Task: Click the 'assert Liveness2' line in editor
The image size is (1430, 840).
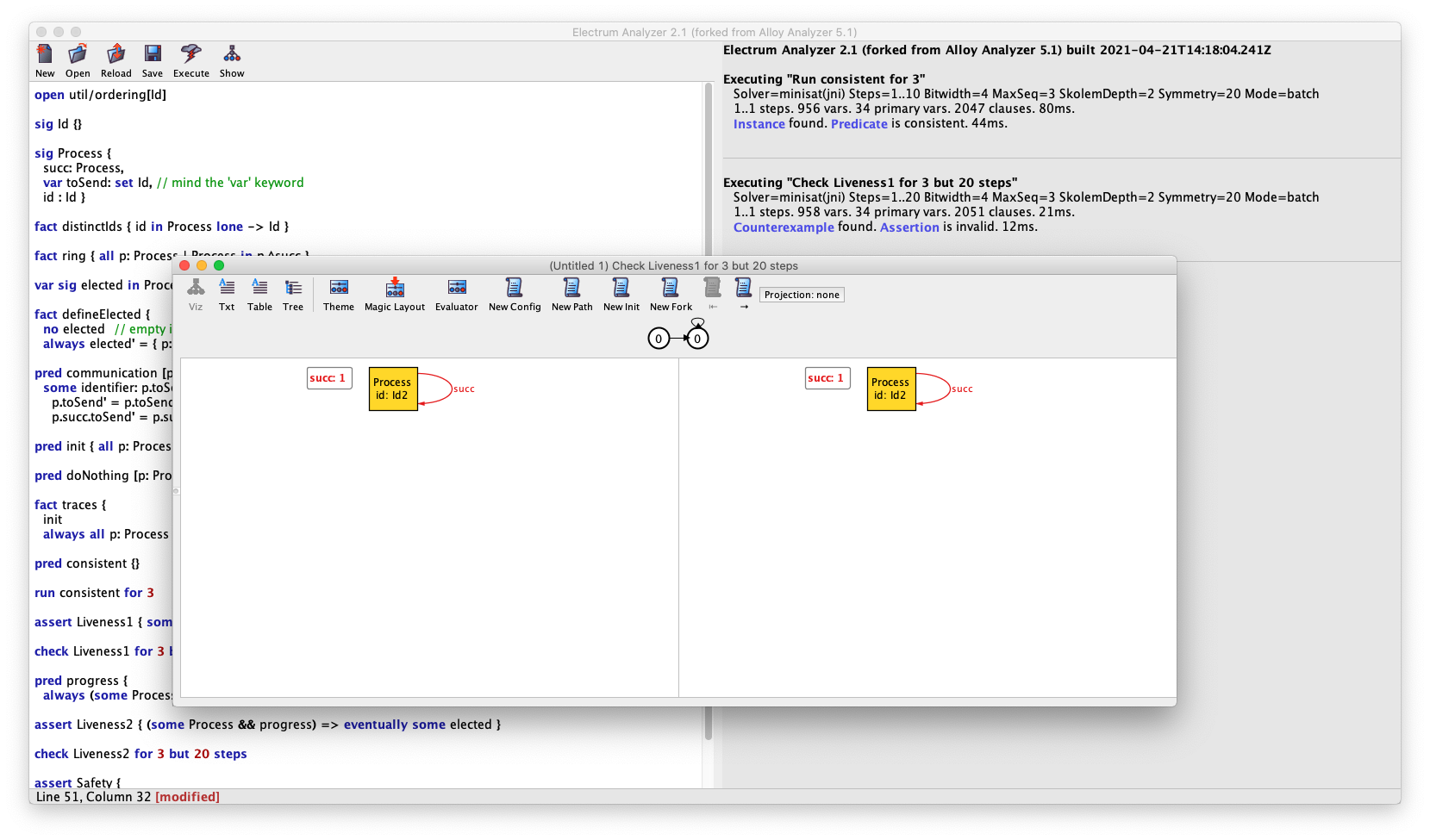Action: click(x=267, y=725)
